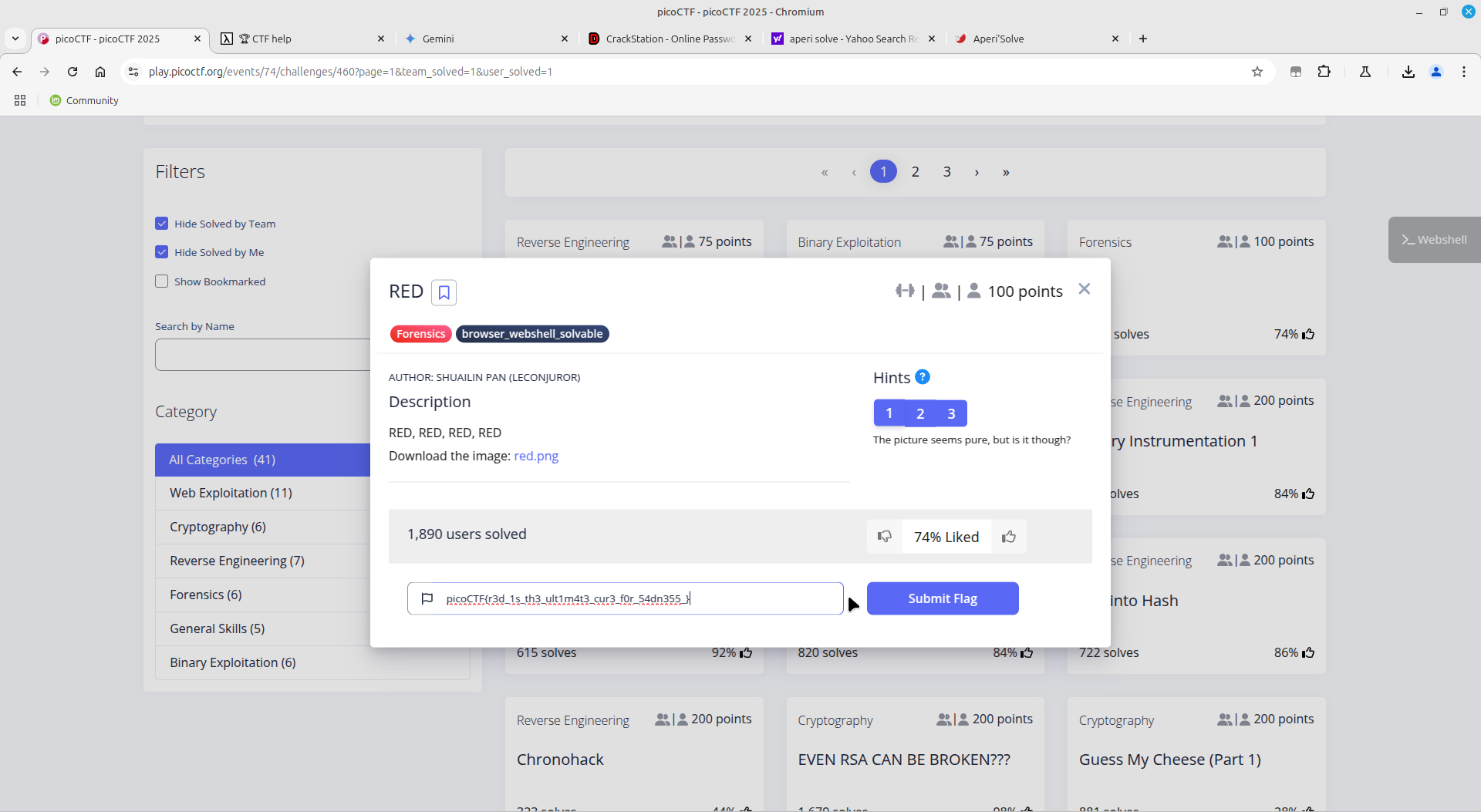
Task: Open Chromium downloads icon
Action: pyautogui.click(x=1408, y=72)
